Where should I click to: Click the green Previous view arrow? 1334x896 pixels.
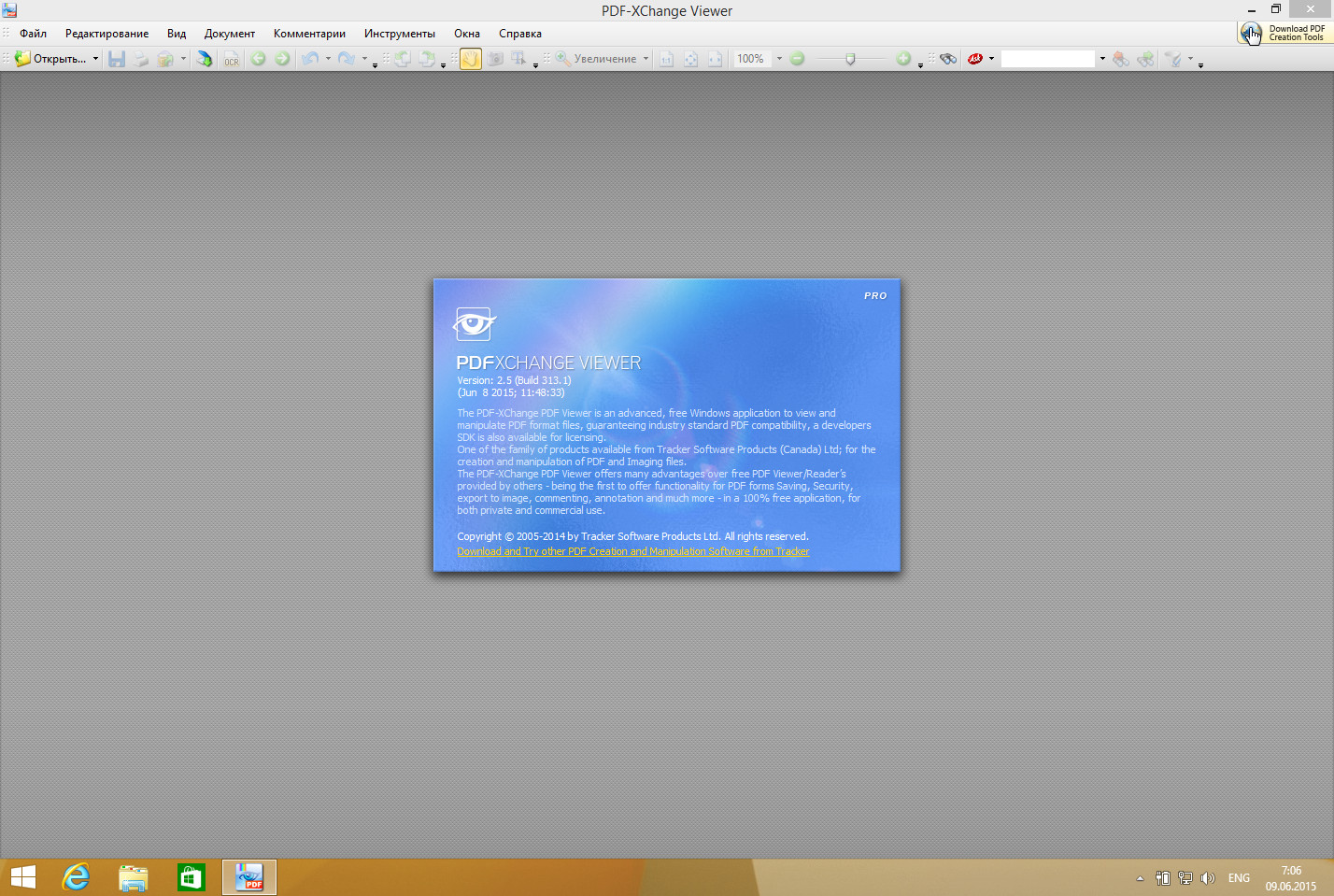coord(258,59)
